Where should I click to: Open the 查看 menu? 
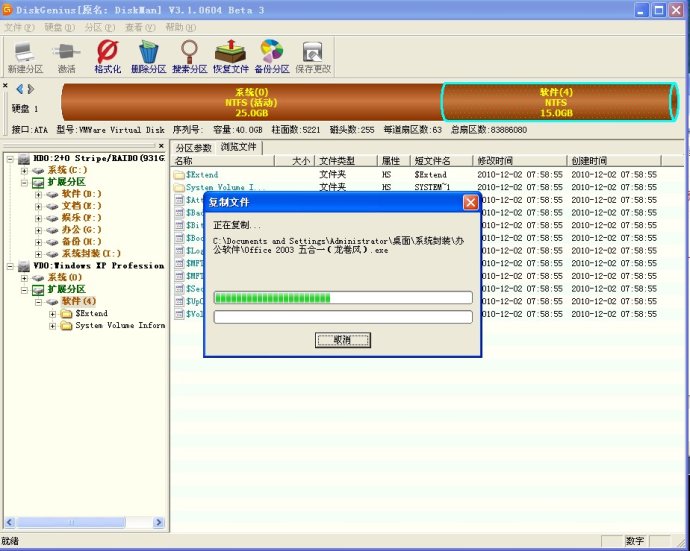[x=140, y=28]
